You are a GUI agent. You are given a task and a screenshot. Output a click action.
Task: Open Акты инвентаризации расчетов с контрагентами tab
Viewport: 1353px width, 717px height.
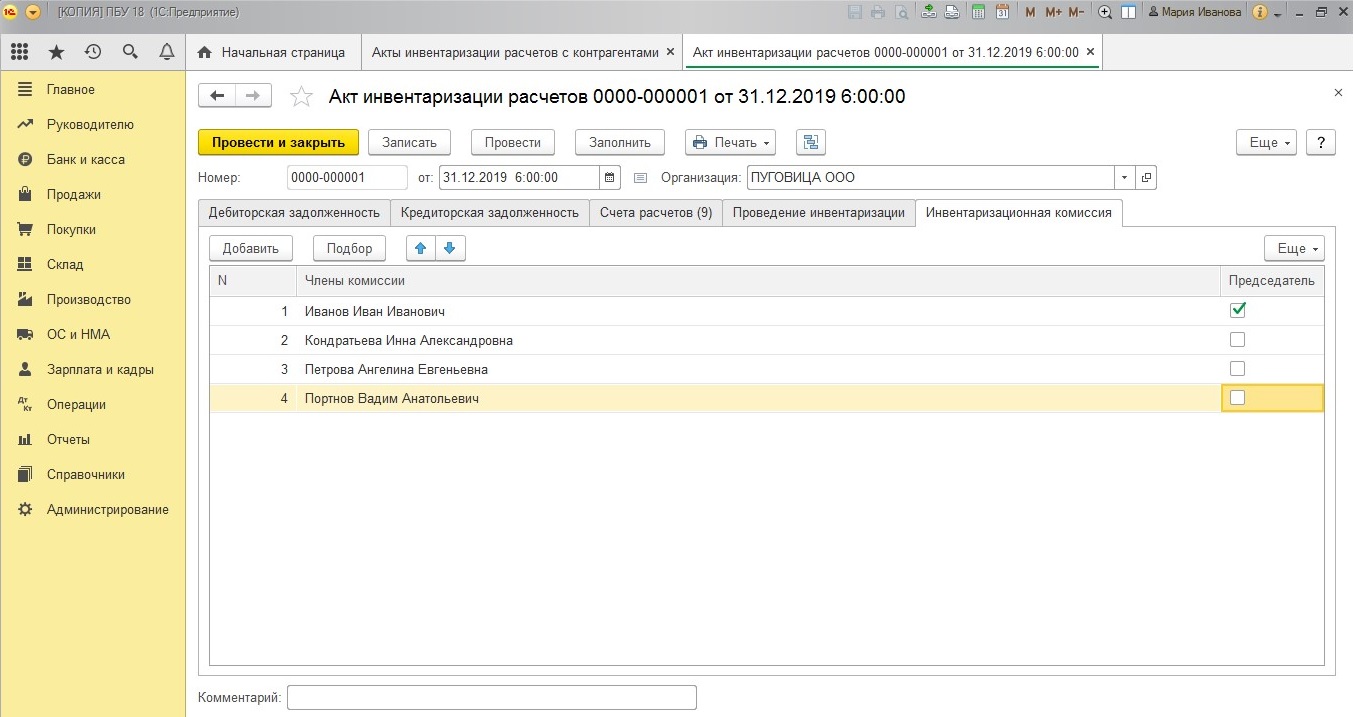(x=515, y=52)
